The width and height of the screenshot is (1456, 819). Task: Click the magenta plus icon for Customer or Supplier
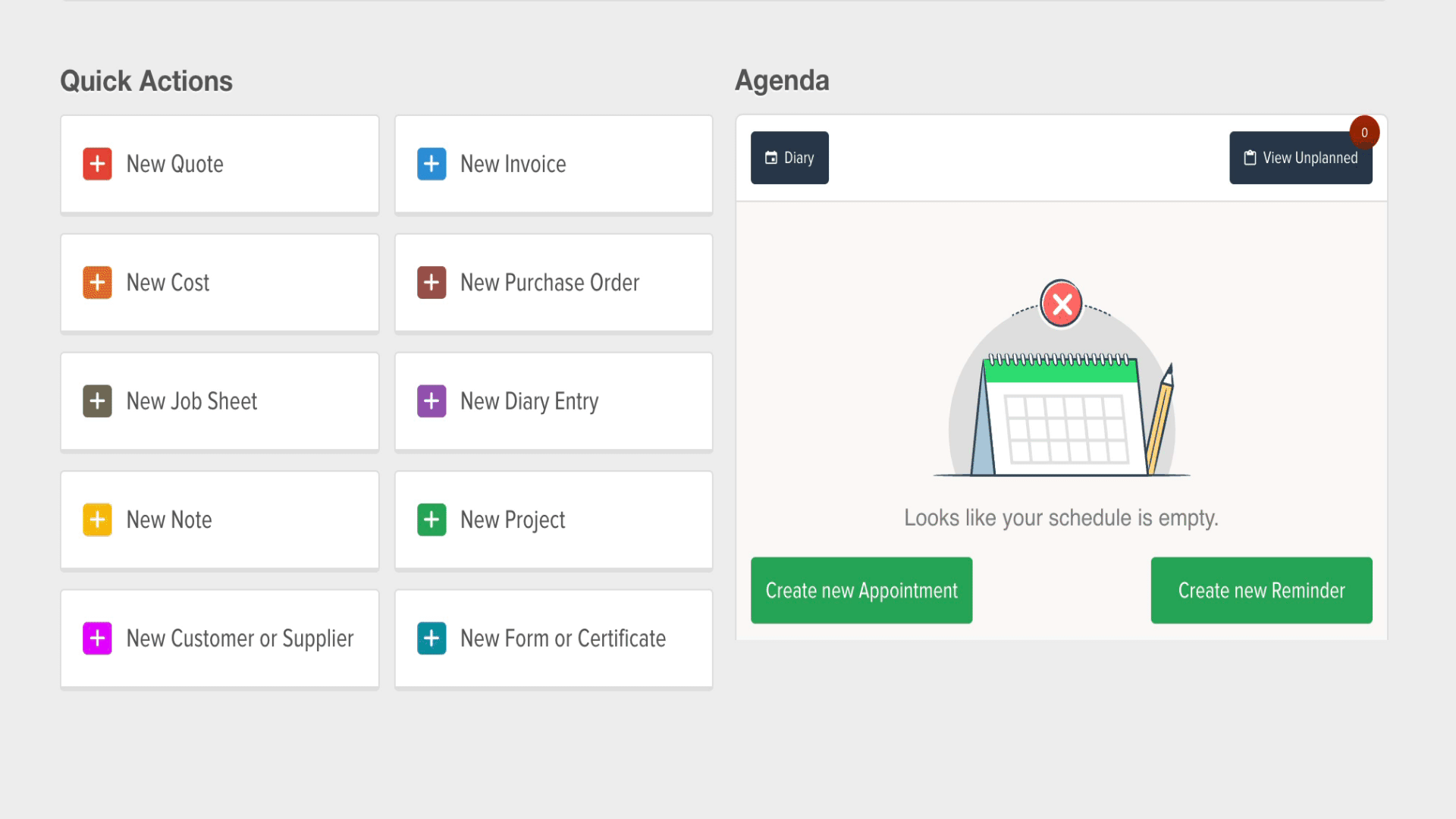(x=97, y=639)
